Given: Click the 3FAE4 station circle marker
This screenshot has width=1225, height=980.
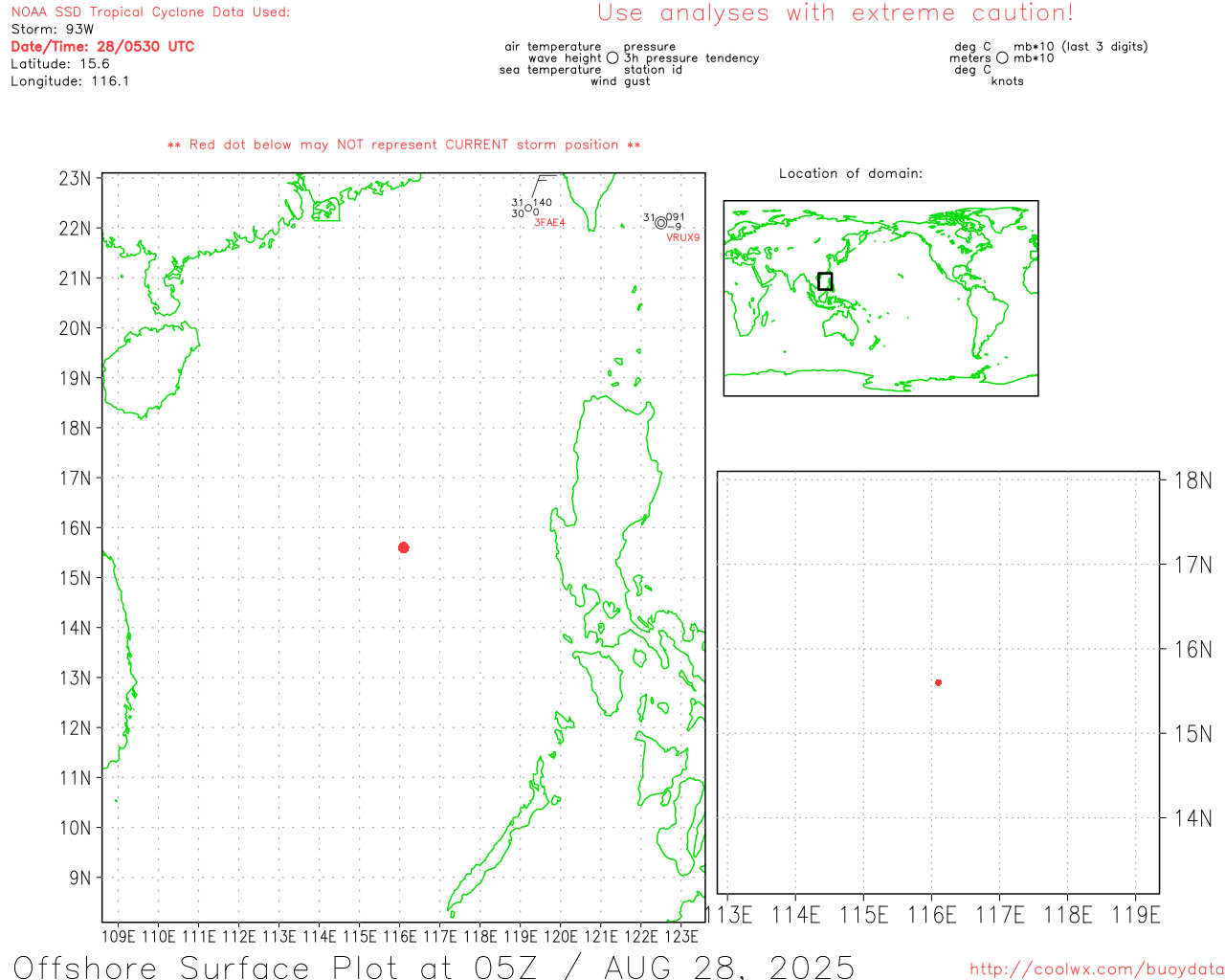Looking at the screenshot, I should click(x=528, y=208).
